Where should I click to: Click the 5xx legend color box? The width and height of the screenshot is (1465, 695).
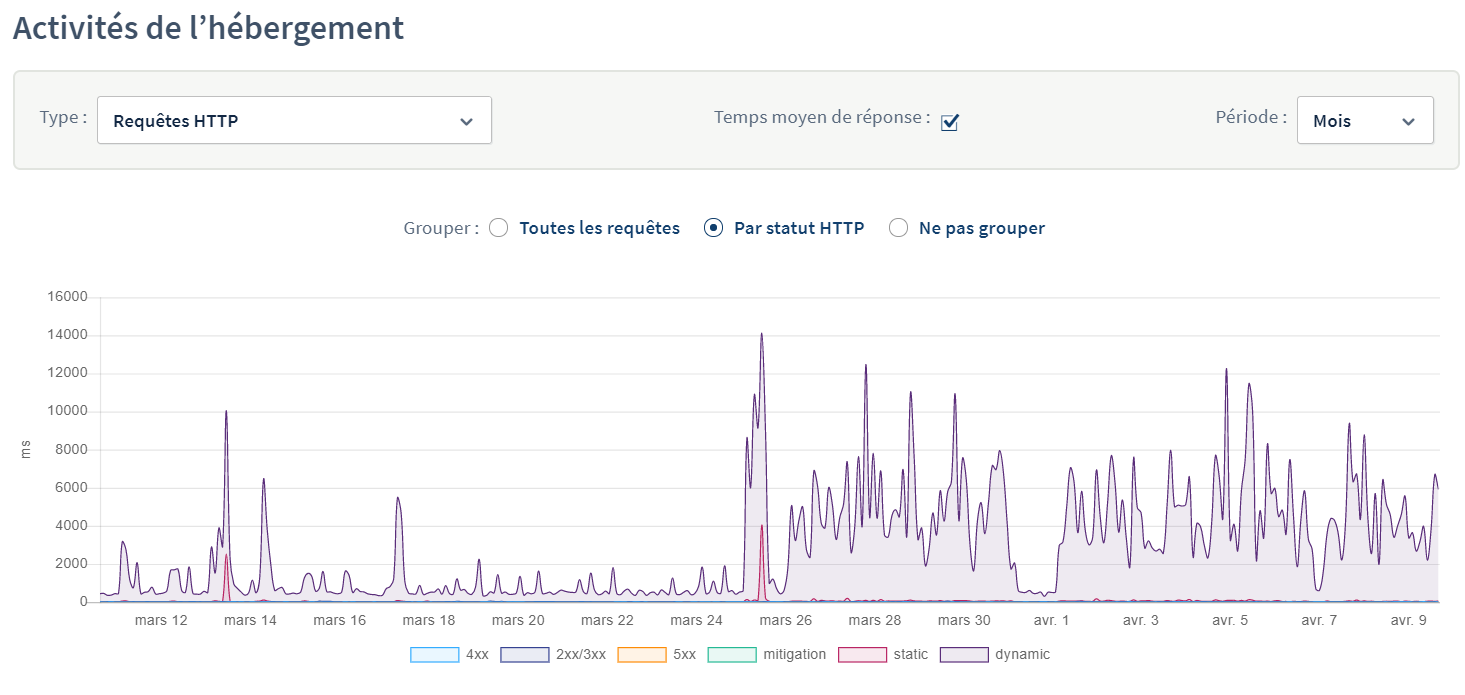(641, 655)
